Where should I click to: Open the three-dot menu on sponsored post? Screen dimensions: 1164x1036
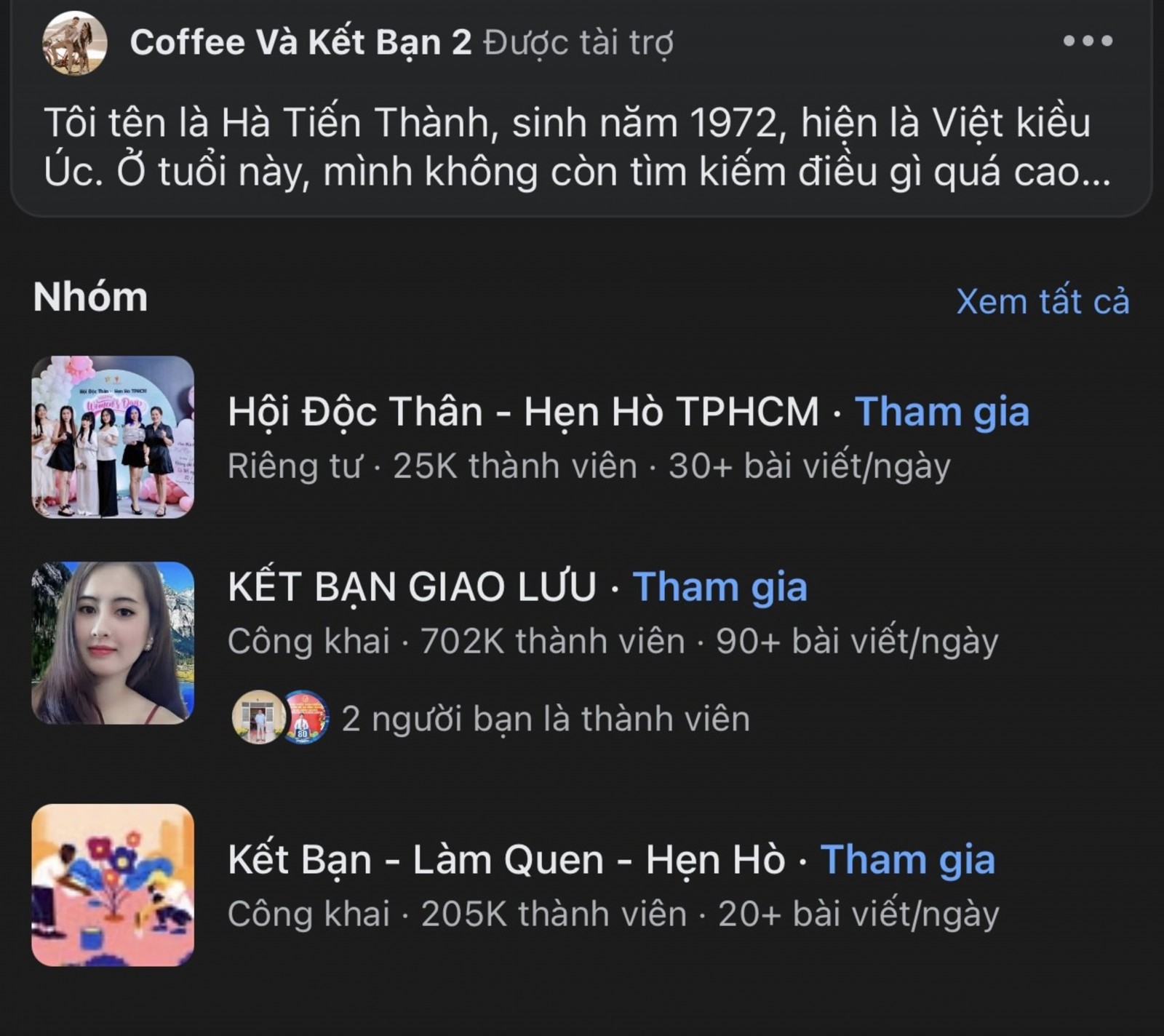[x=1088, y=41]
